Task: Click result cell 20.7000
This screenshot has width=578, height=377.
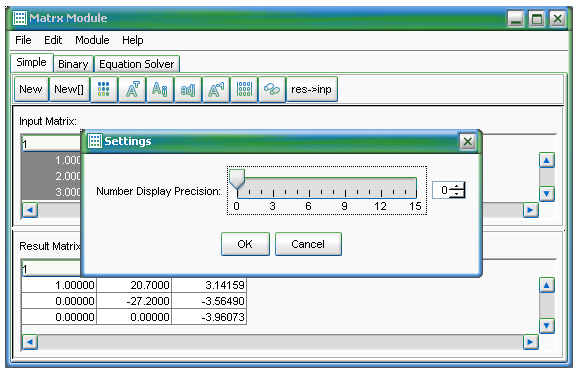Action: click(x=134, y=285)
